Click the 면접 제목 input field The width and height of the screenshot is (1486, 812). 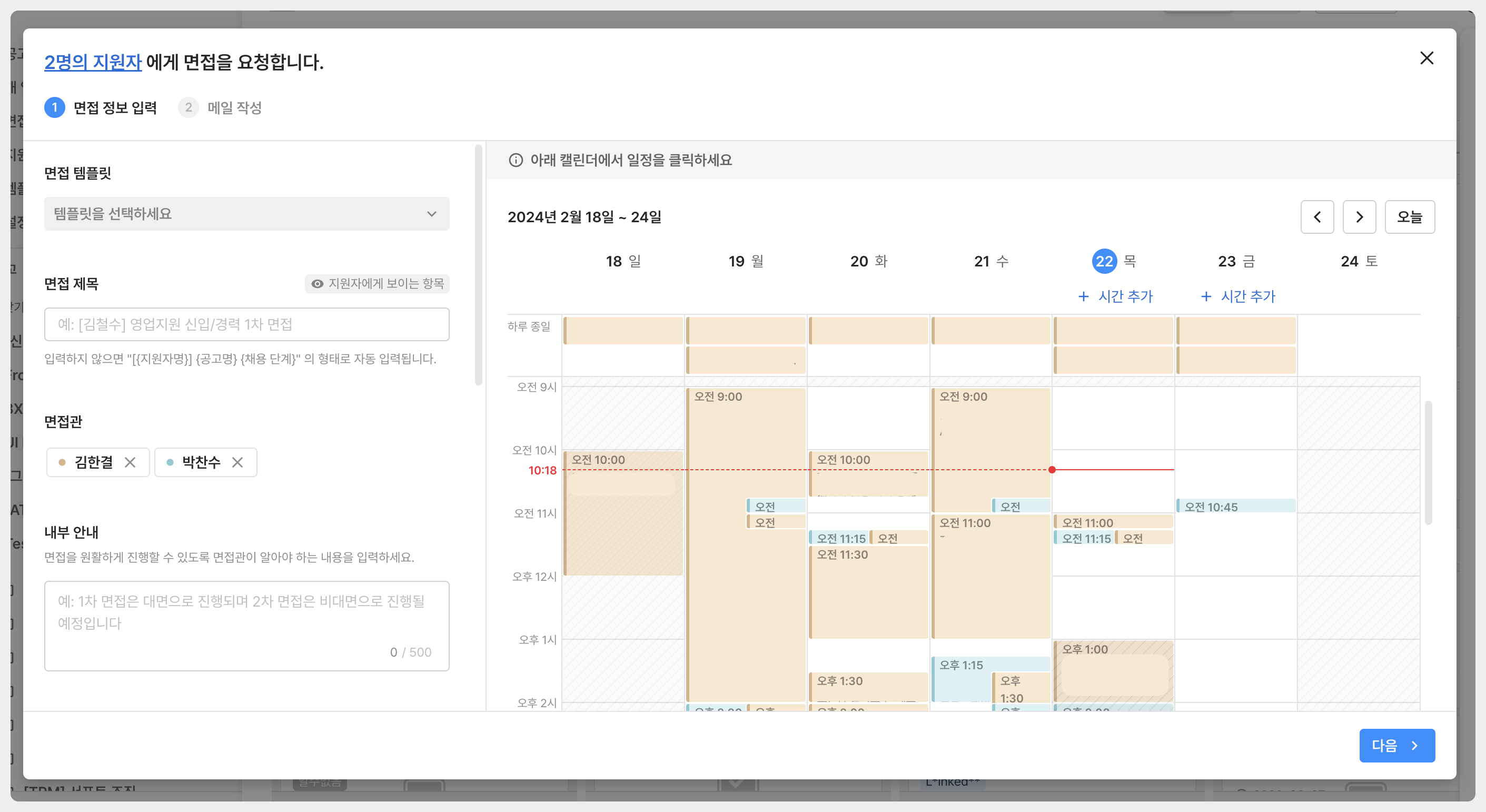click(246, 324)
